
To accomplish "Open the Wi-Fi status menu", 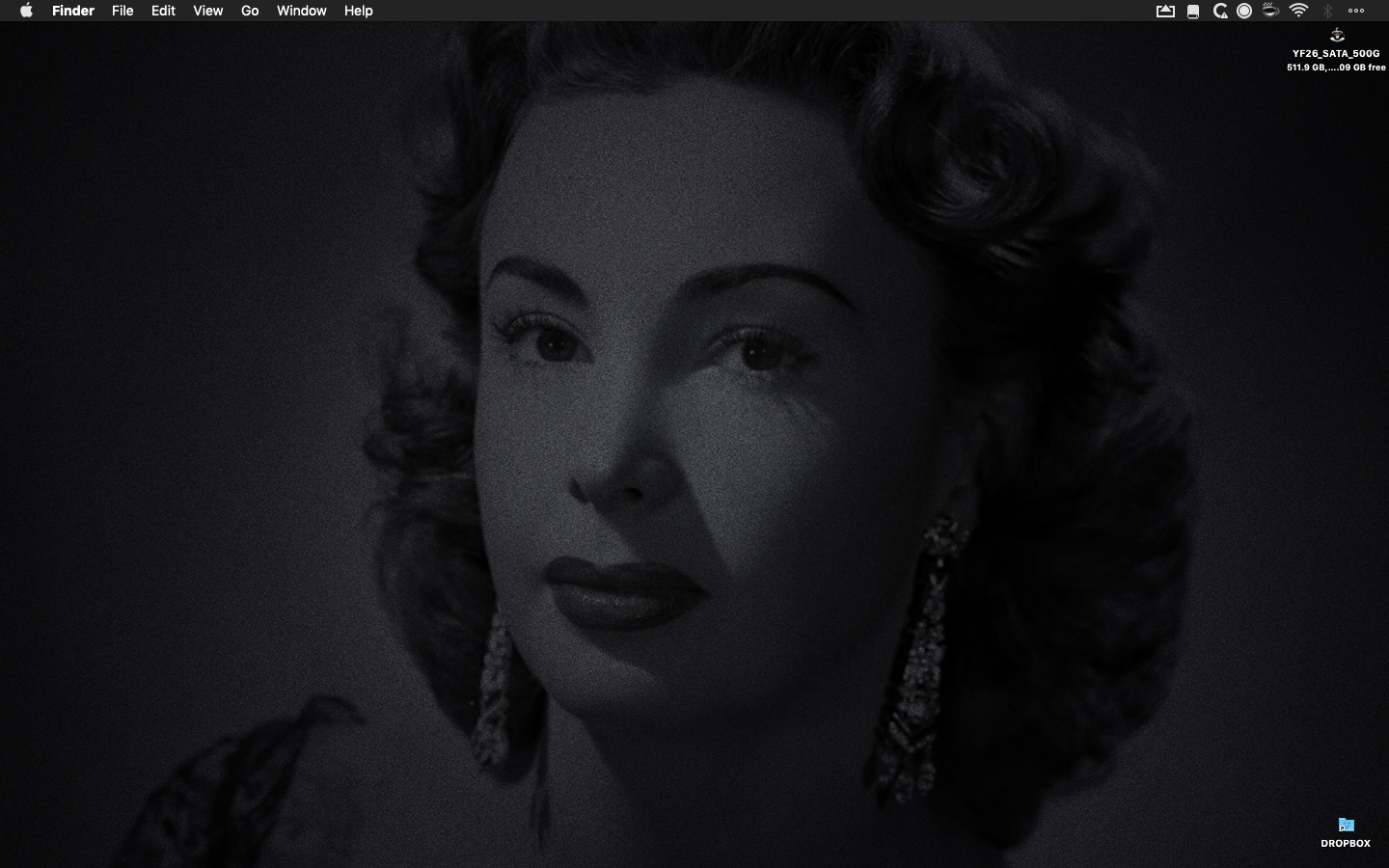I will [x=1298, y=11].
